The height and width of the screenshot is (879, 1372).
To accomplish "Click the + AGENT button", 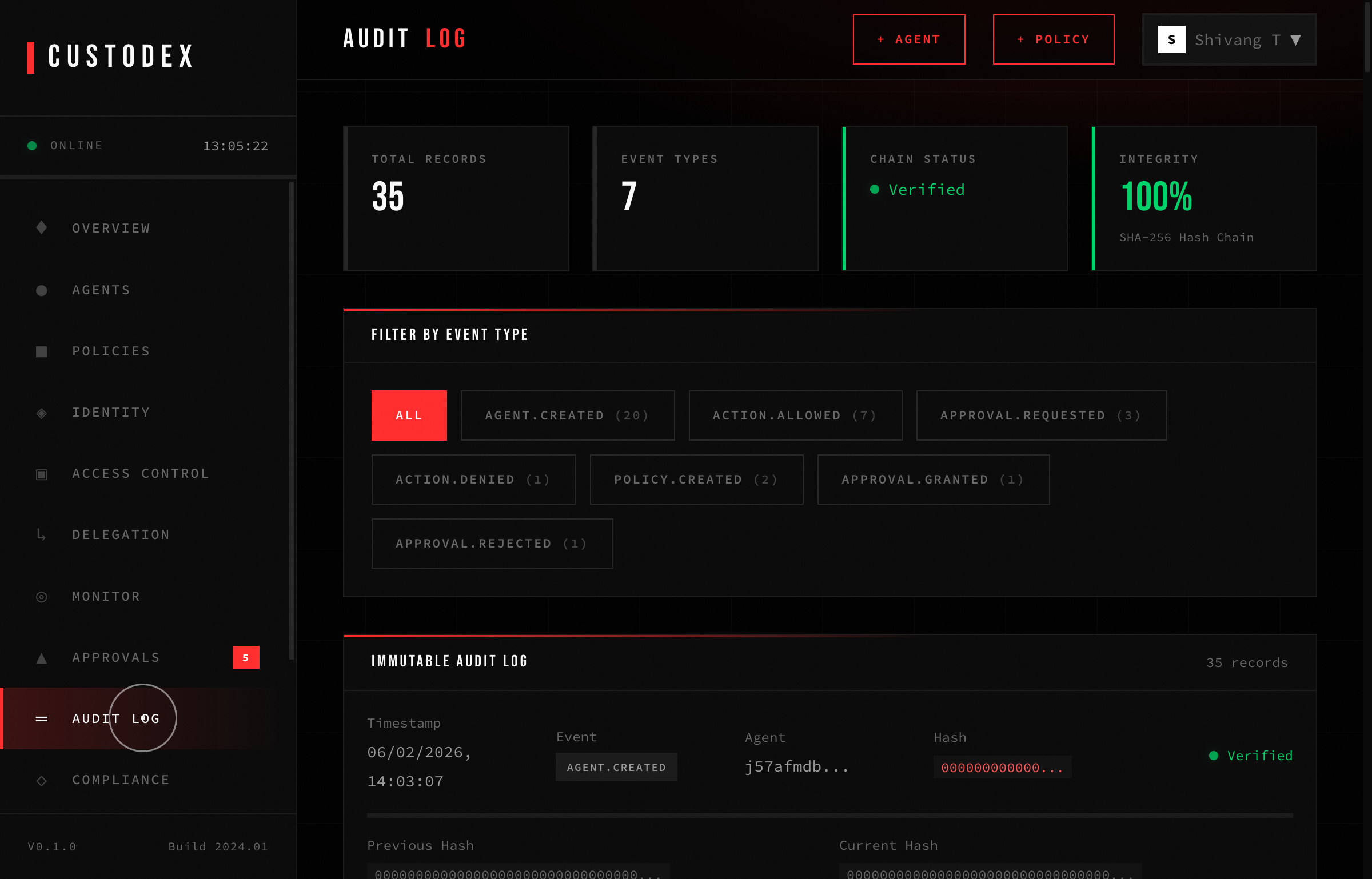I will tap(909, 39).
